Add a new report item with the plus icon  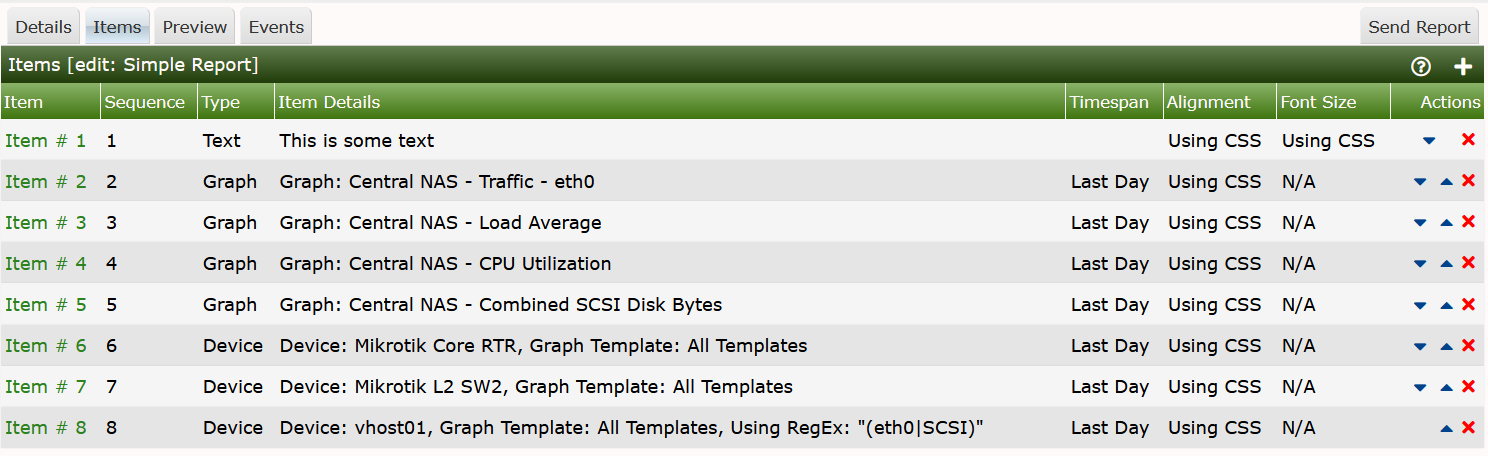click(1463, 67)
